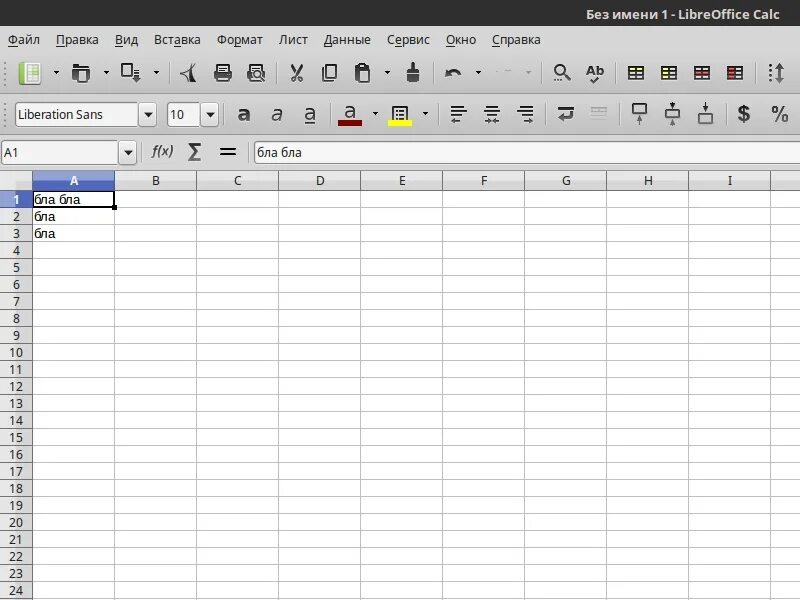
Task: Open the font color palette arrow
Action: tap(376, 113)
